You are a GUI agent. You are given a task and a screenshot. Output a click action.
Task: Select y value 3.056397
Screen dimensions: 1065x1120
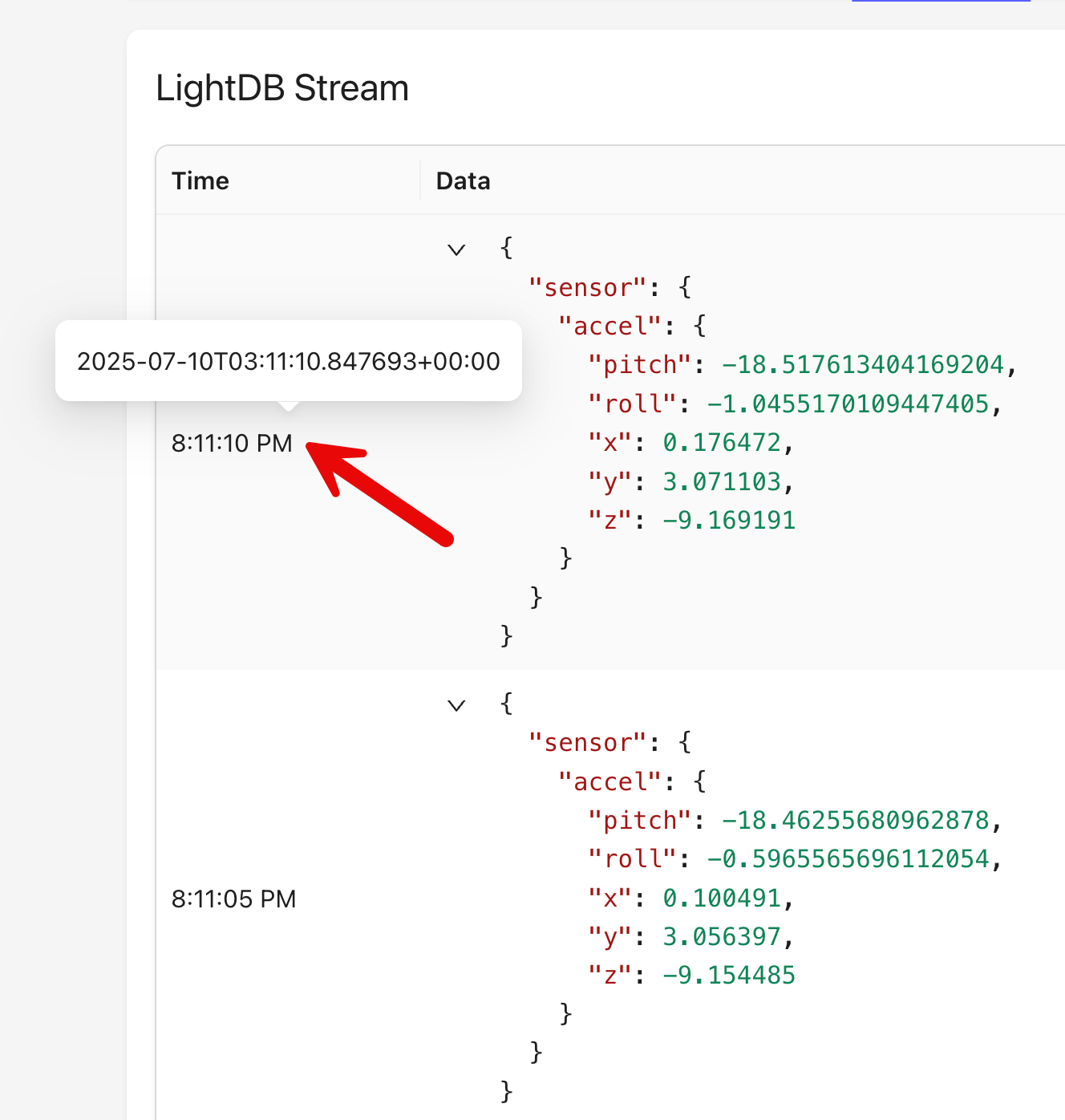click(722, 936)
